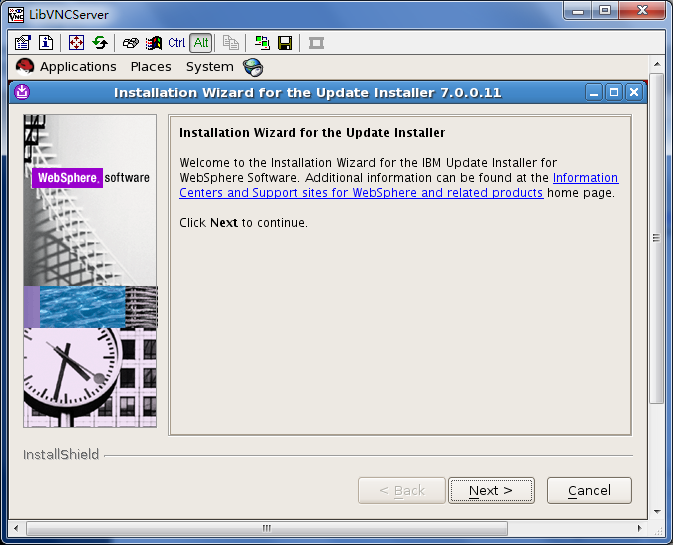The width and height of the screenshot is (673, 545).
Task: Close the Installation Wizard window
Action: [x=634, y=92]
